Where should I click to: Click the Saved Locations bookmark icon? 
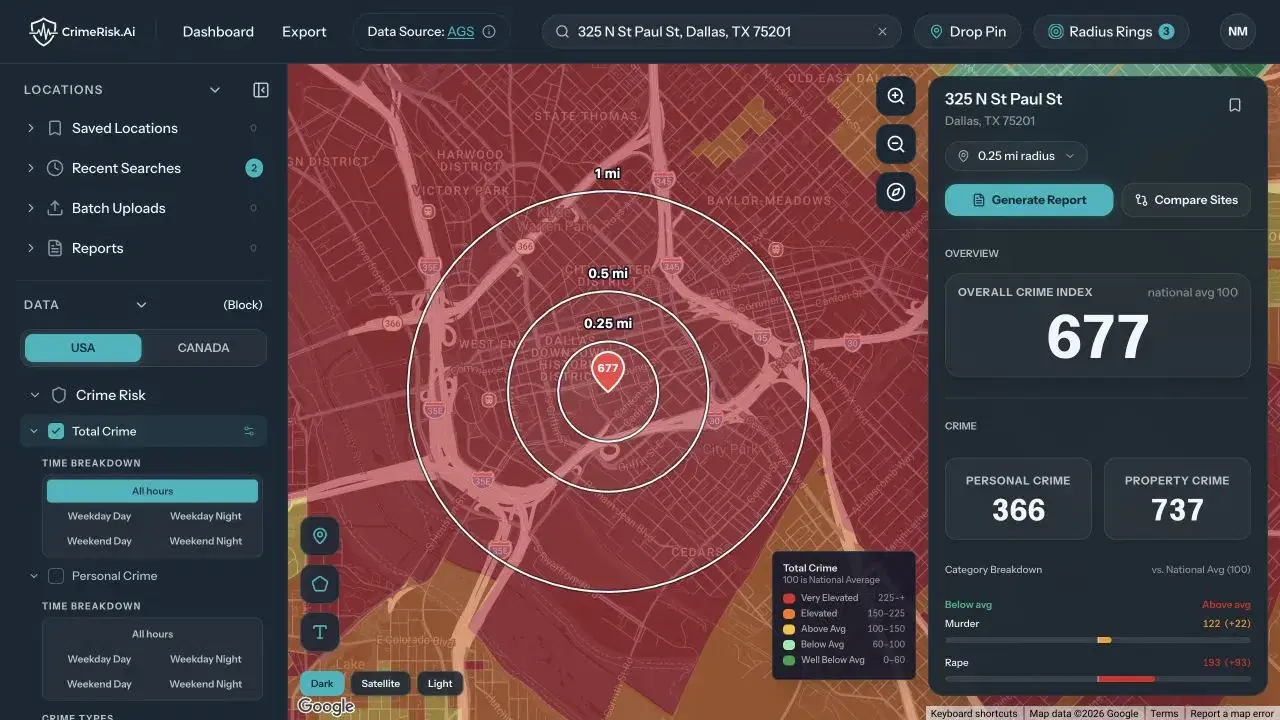tap(55, 128)
